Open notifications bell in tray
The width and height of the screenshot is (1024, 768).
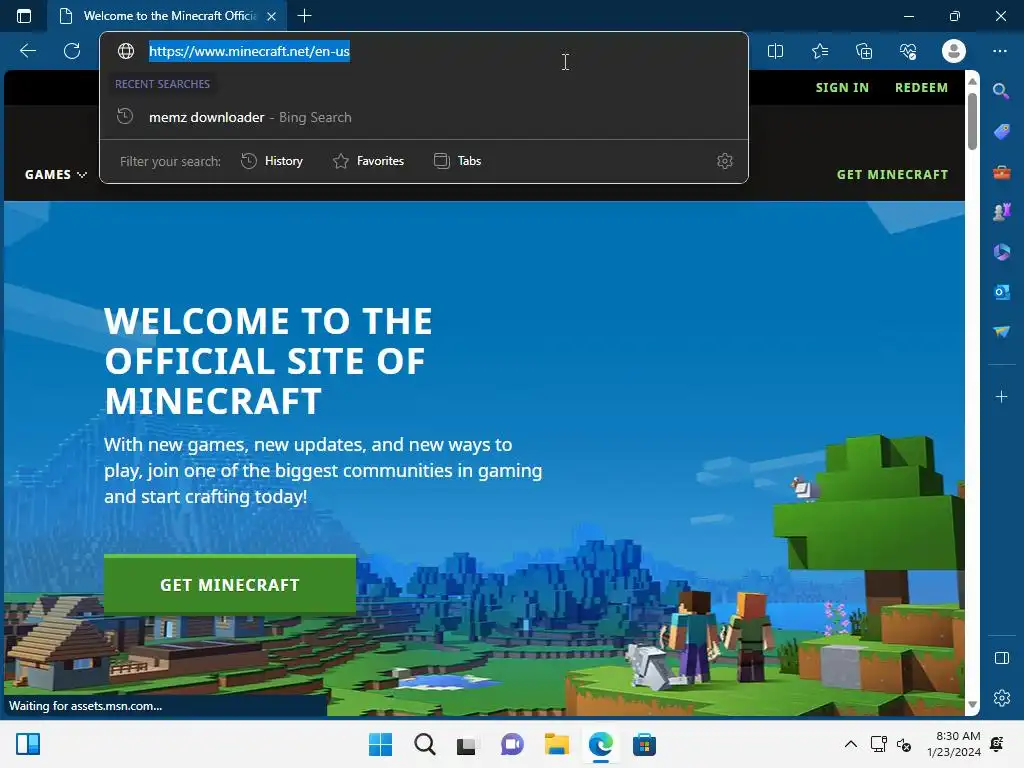[997, 744]
